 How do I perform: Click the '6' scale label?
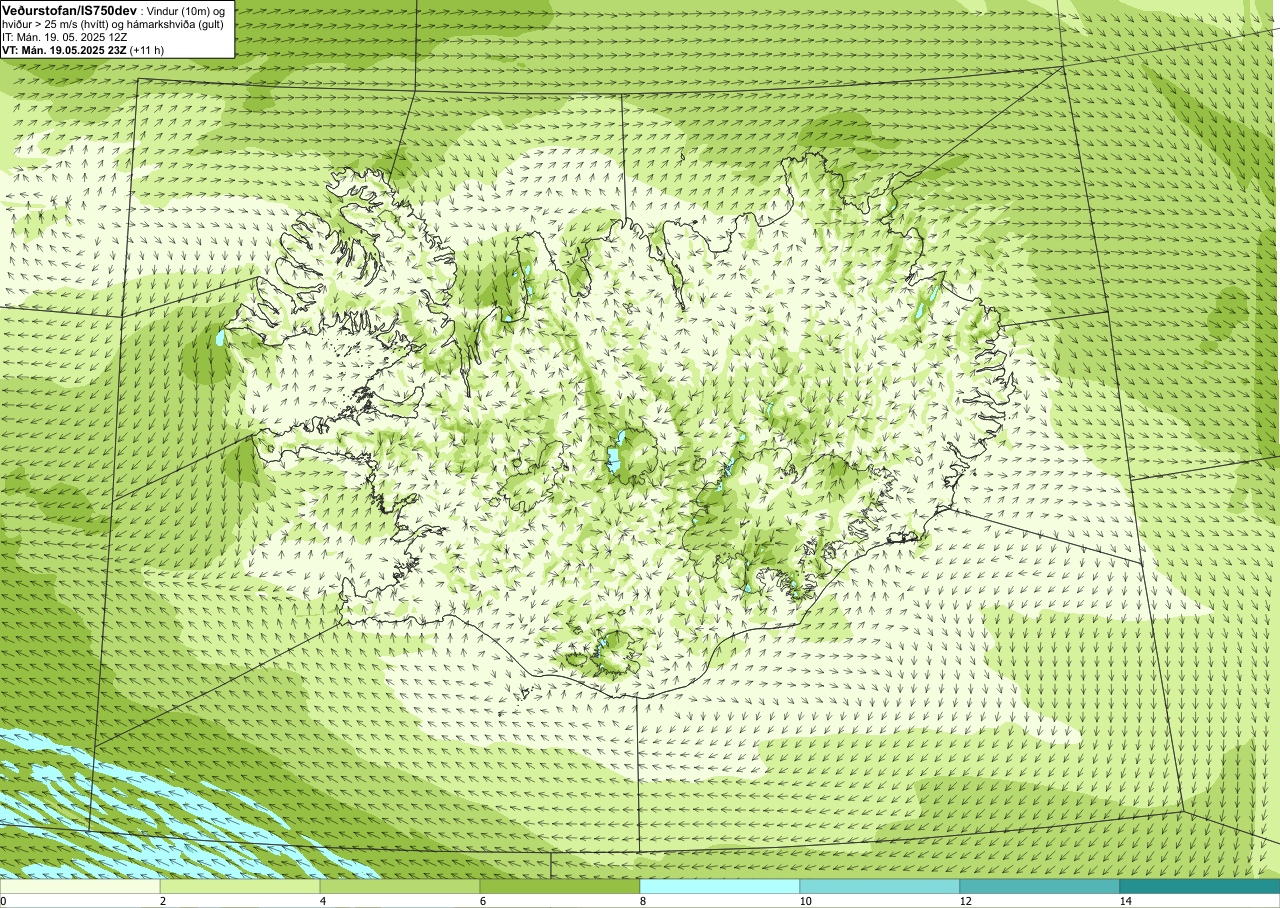(x=482, y=901)
